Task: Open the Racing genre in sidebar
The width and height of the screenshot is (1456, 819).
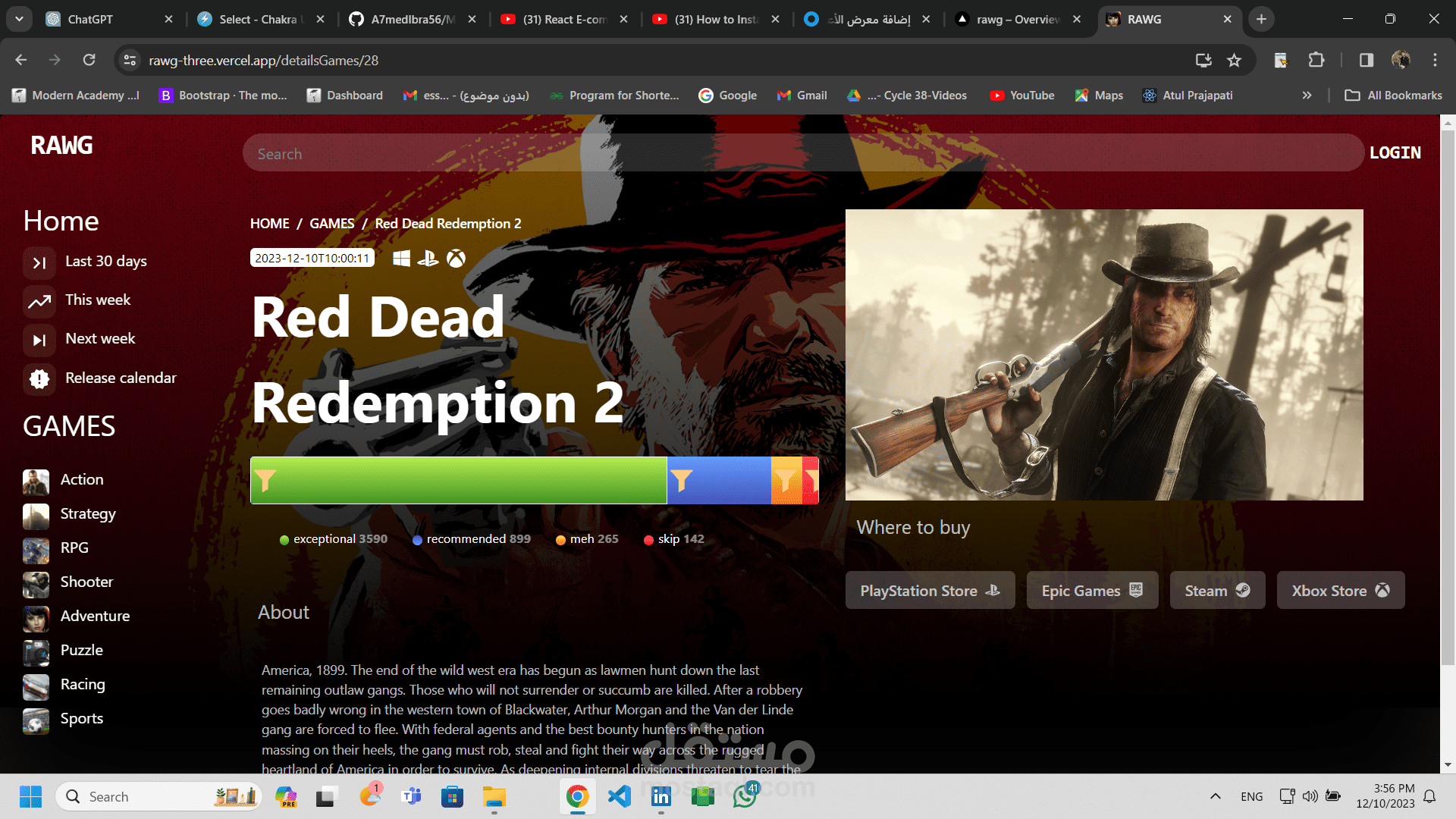Action: coord(83,685)
